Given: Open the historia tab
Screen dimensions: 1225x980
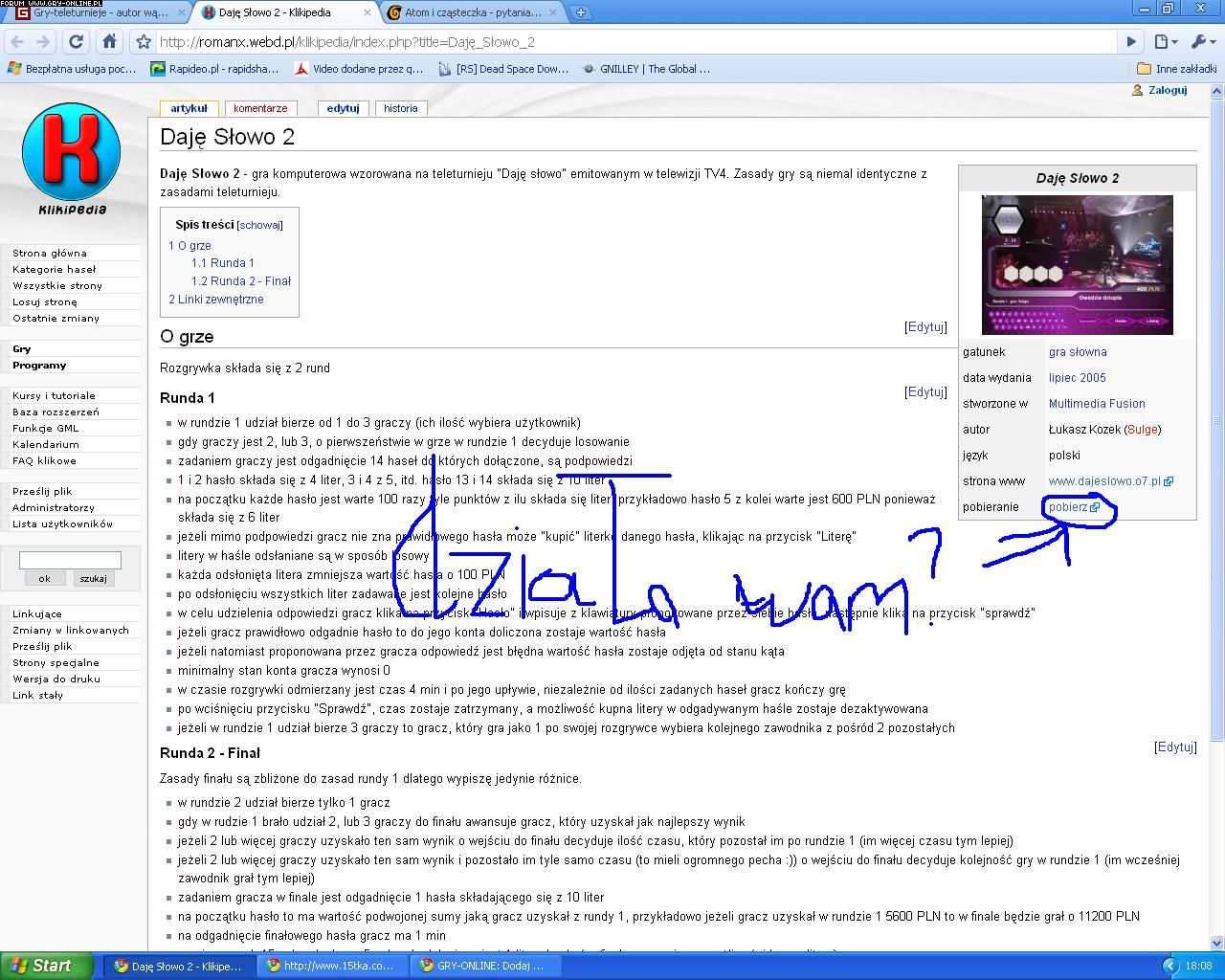Looking at the screenshot, I should pos(400,108).
